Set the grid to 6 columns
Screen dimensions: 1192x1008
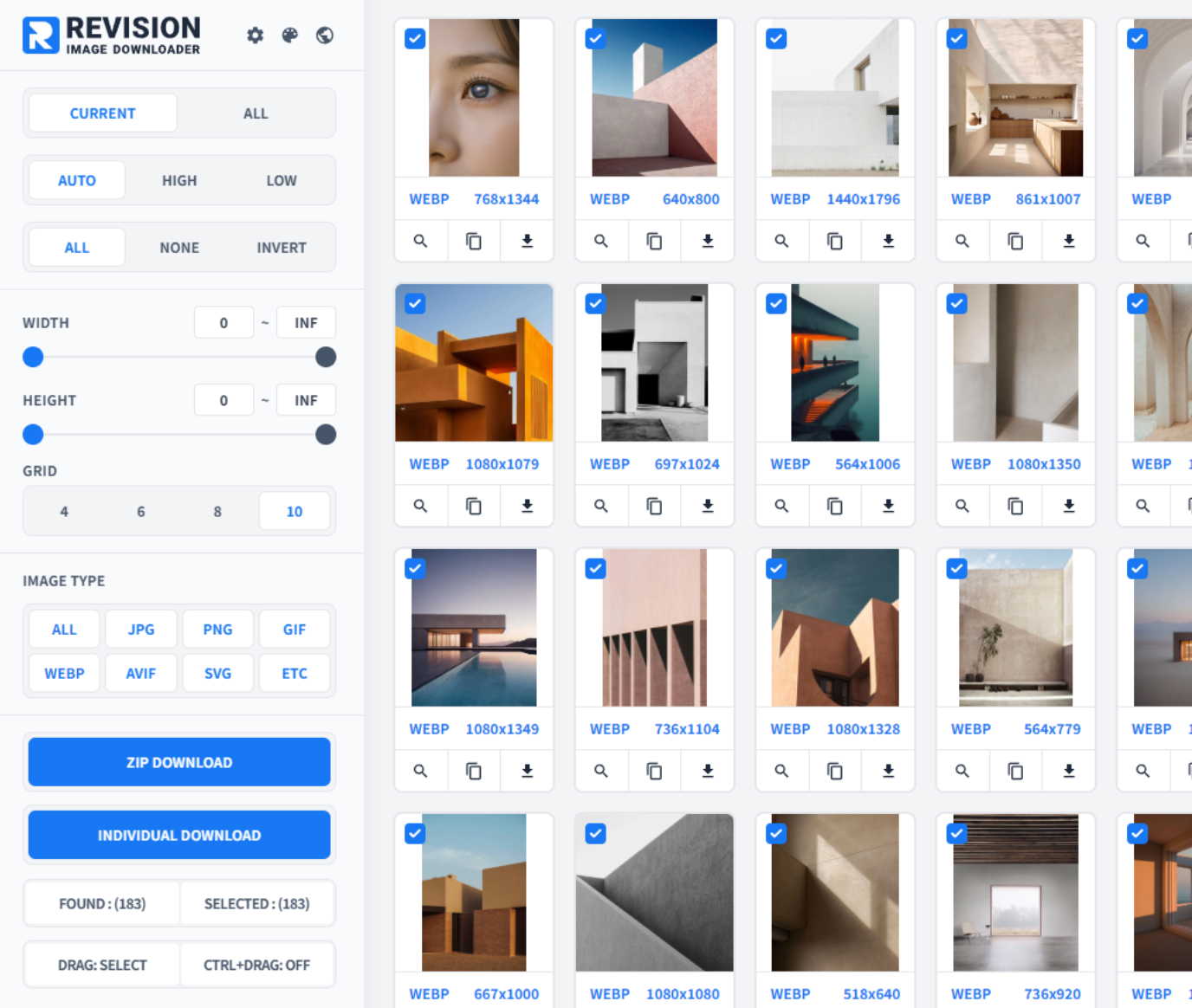pos(141,511)
